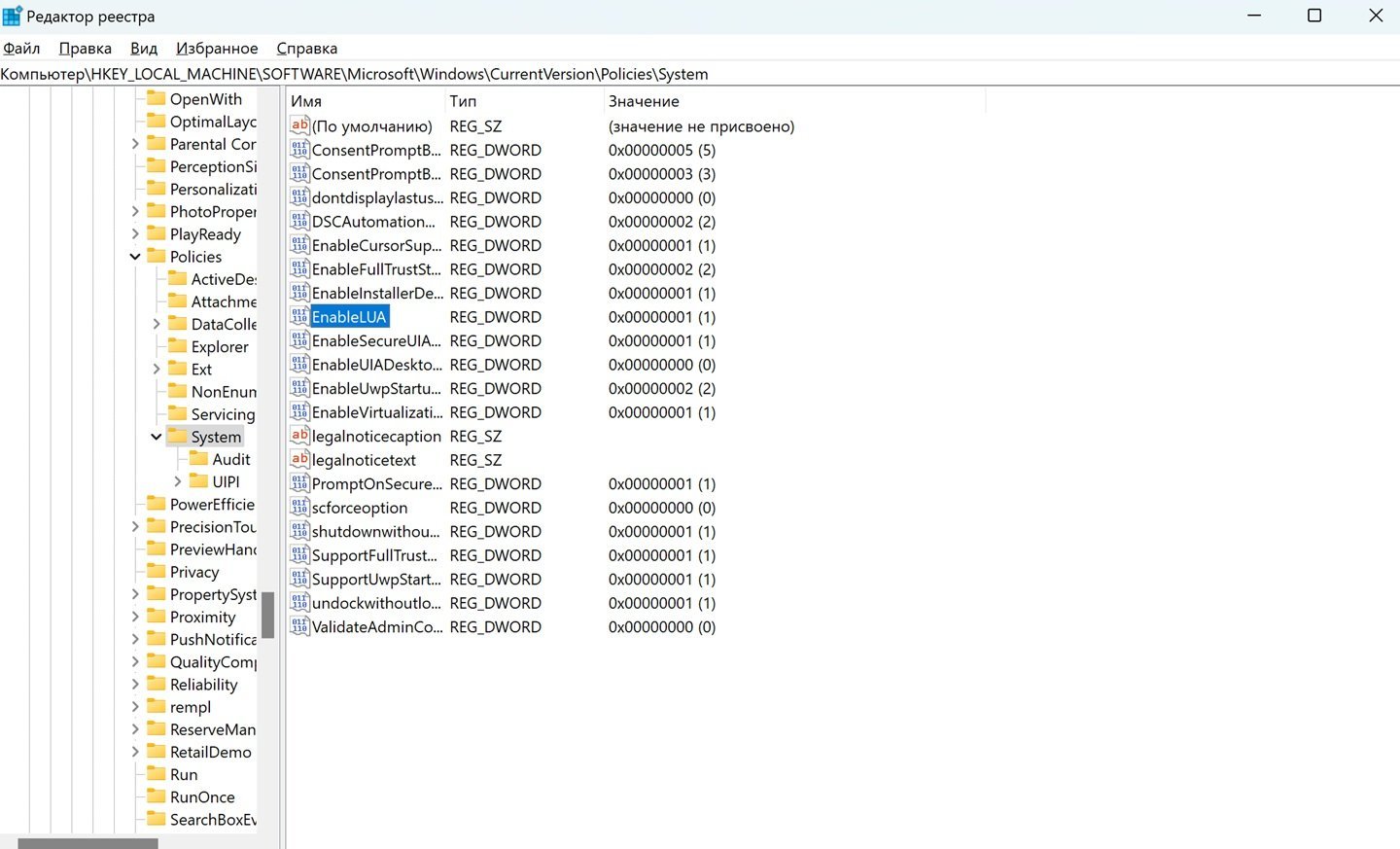Select the first ConsentPromptB... value with data 5

pos(375,150)
